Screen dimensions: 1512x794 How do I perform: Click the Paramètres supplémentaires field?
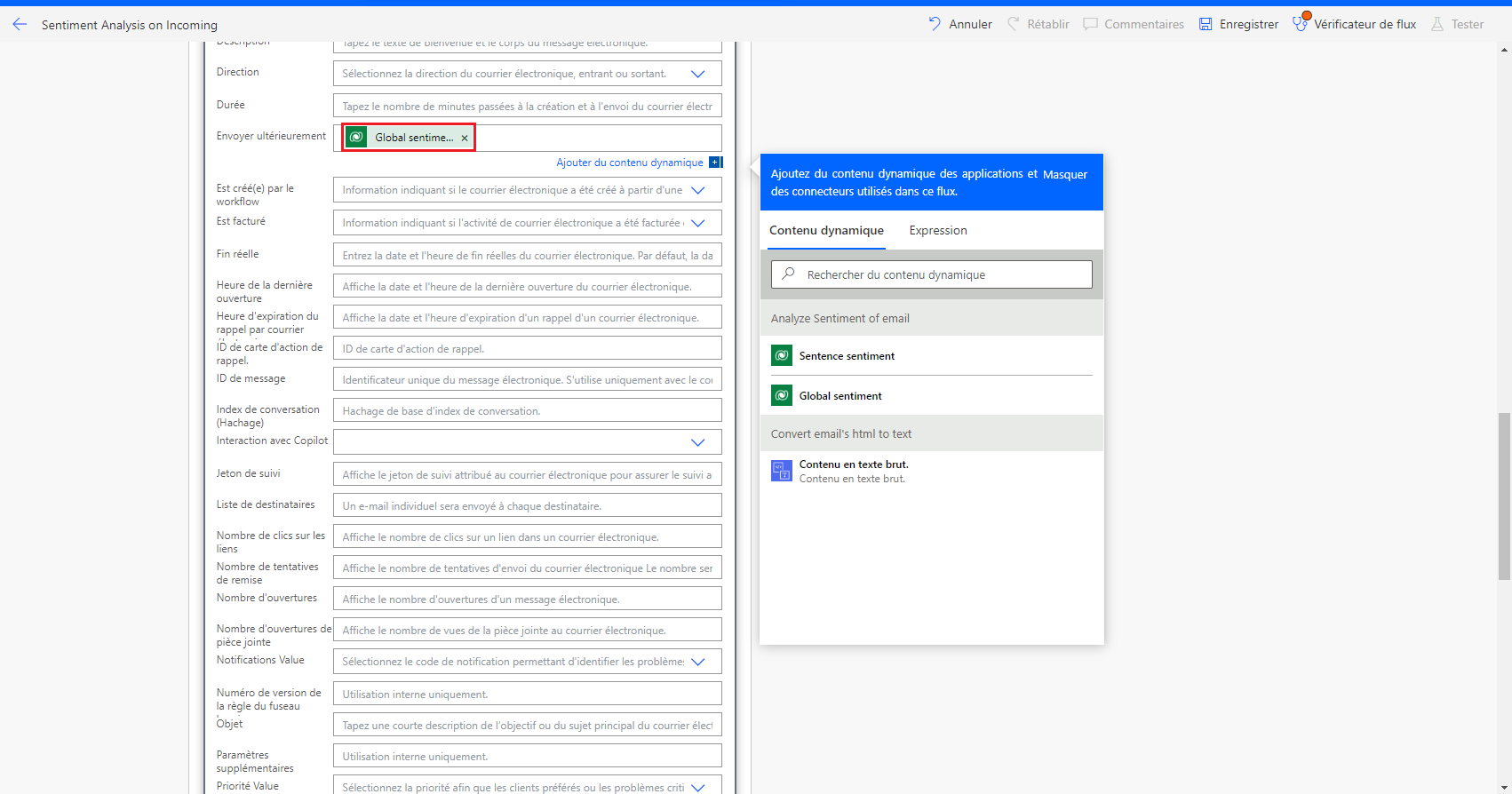tap(527, 756)
